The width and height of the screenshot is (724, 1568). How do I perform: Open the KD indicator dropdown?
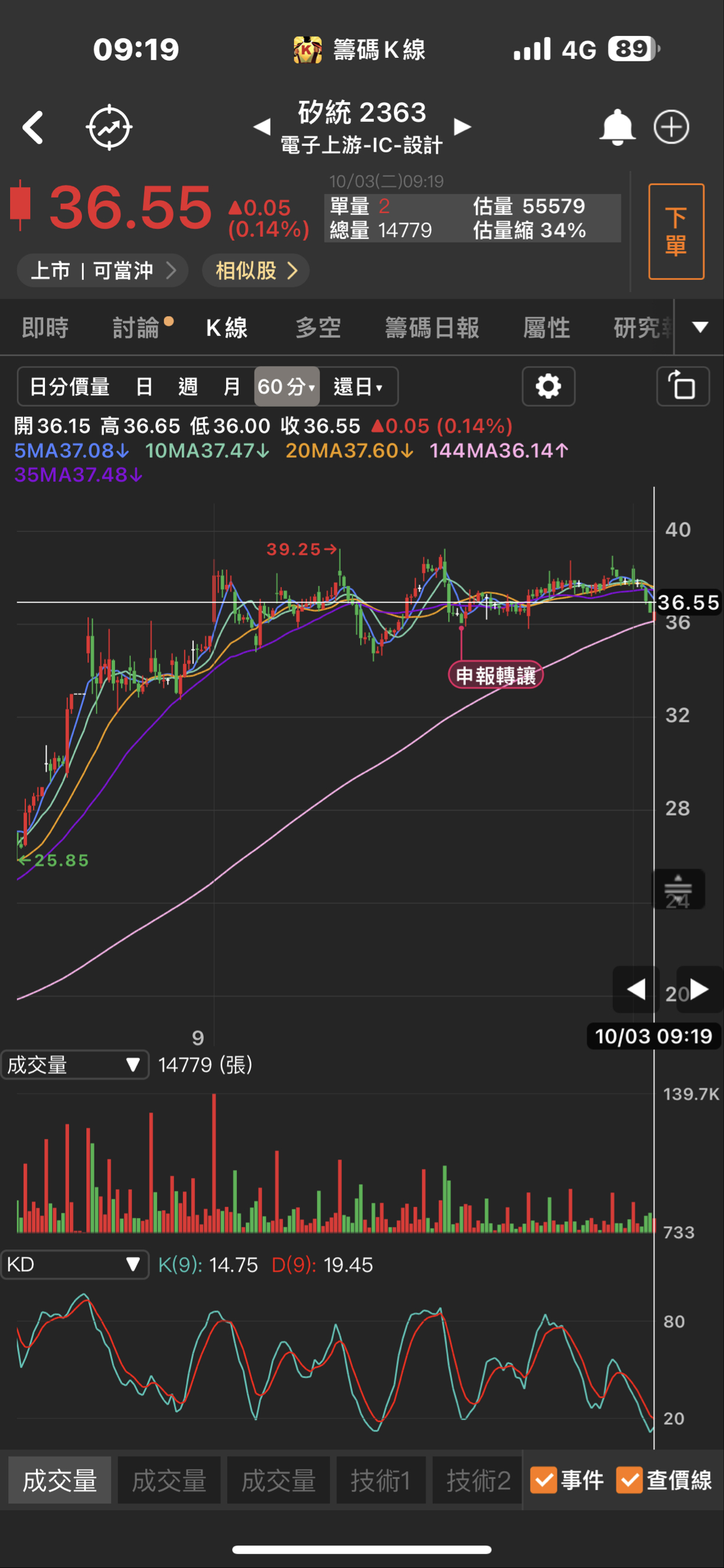(75, 1264)
